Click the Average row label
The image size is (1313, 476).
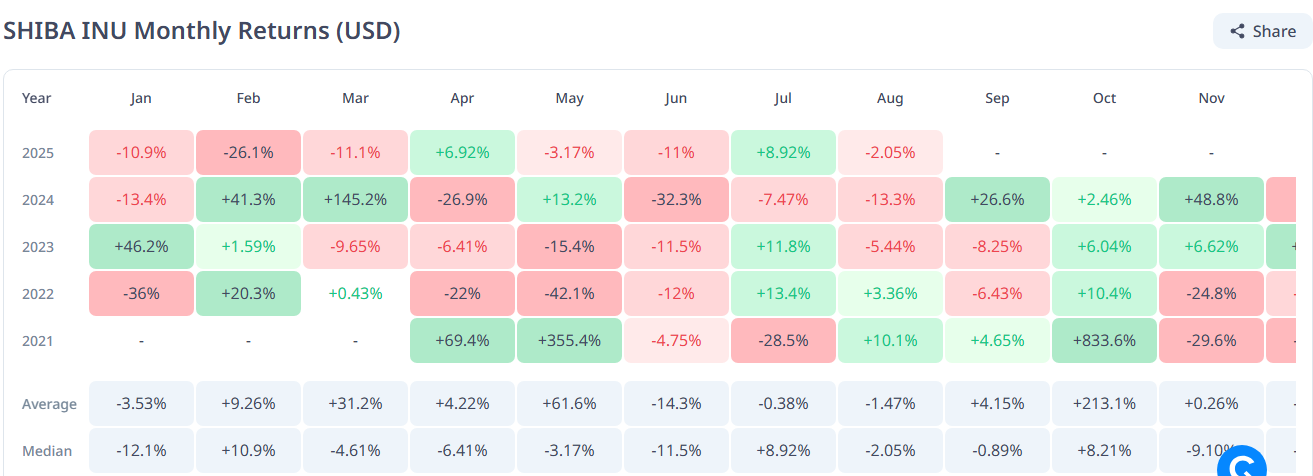(49, 404)
